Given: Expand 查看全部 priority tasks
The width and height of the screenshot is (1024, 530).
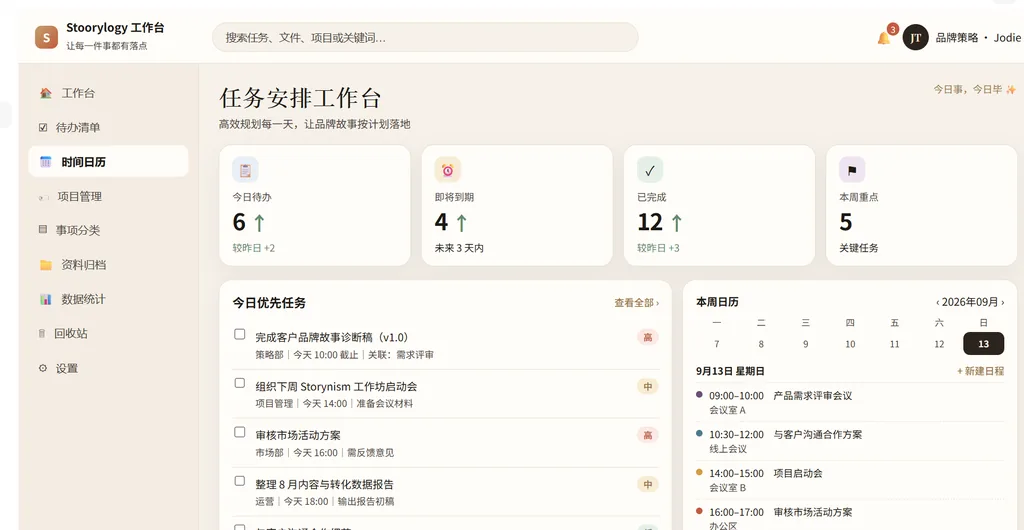Looking at the screenshot, I should [x=636, y=303].
